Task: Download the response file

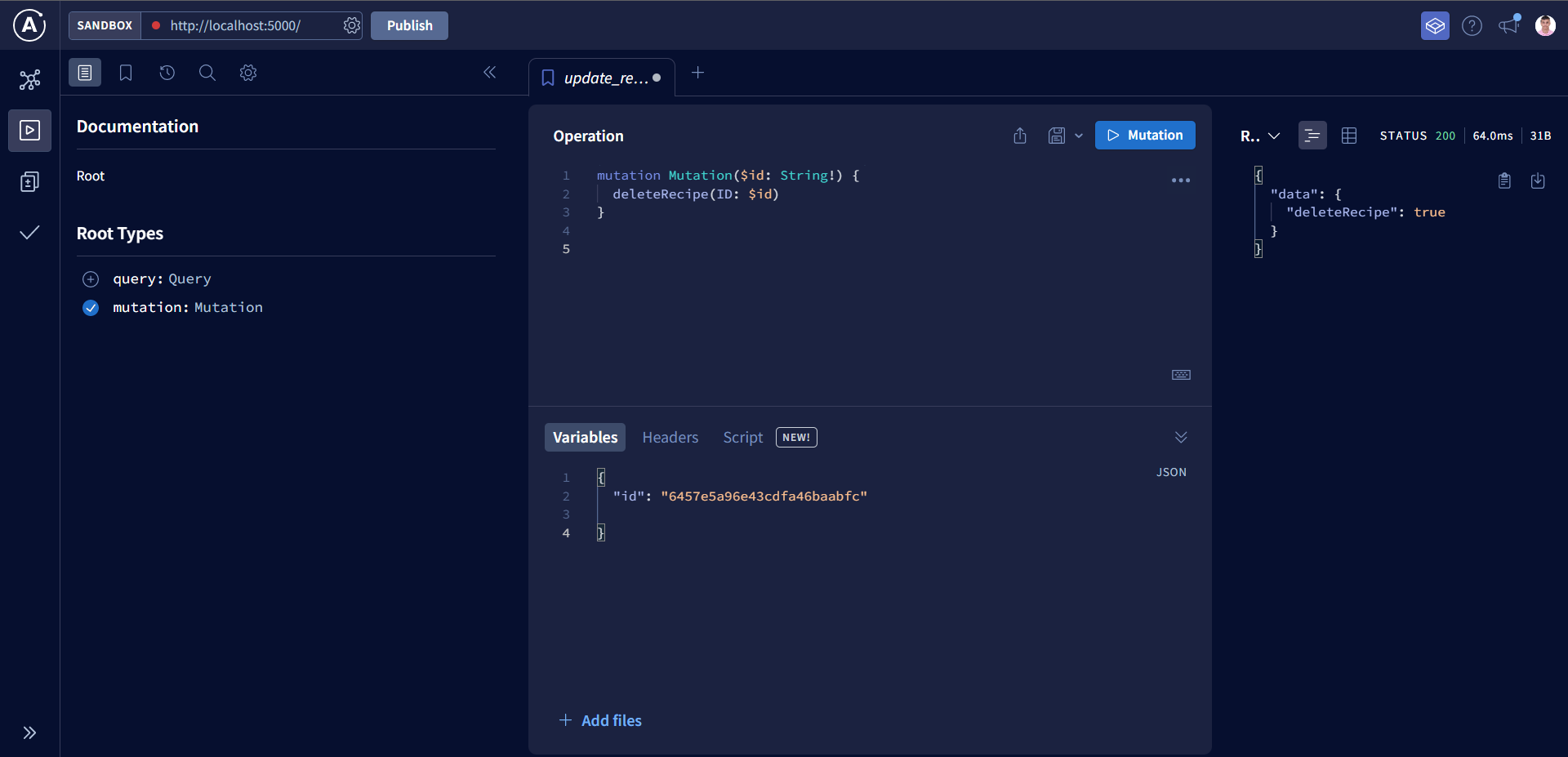Action: click(x=1538, y=180)
